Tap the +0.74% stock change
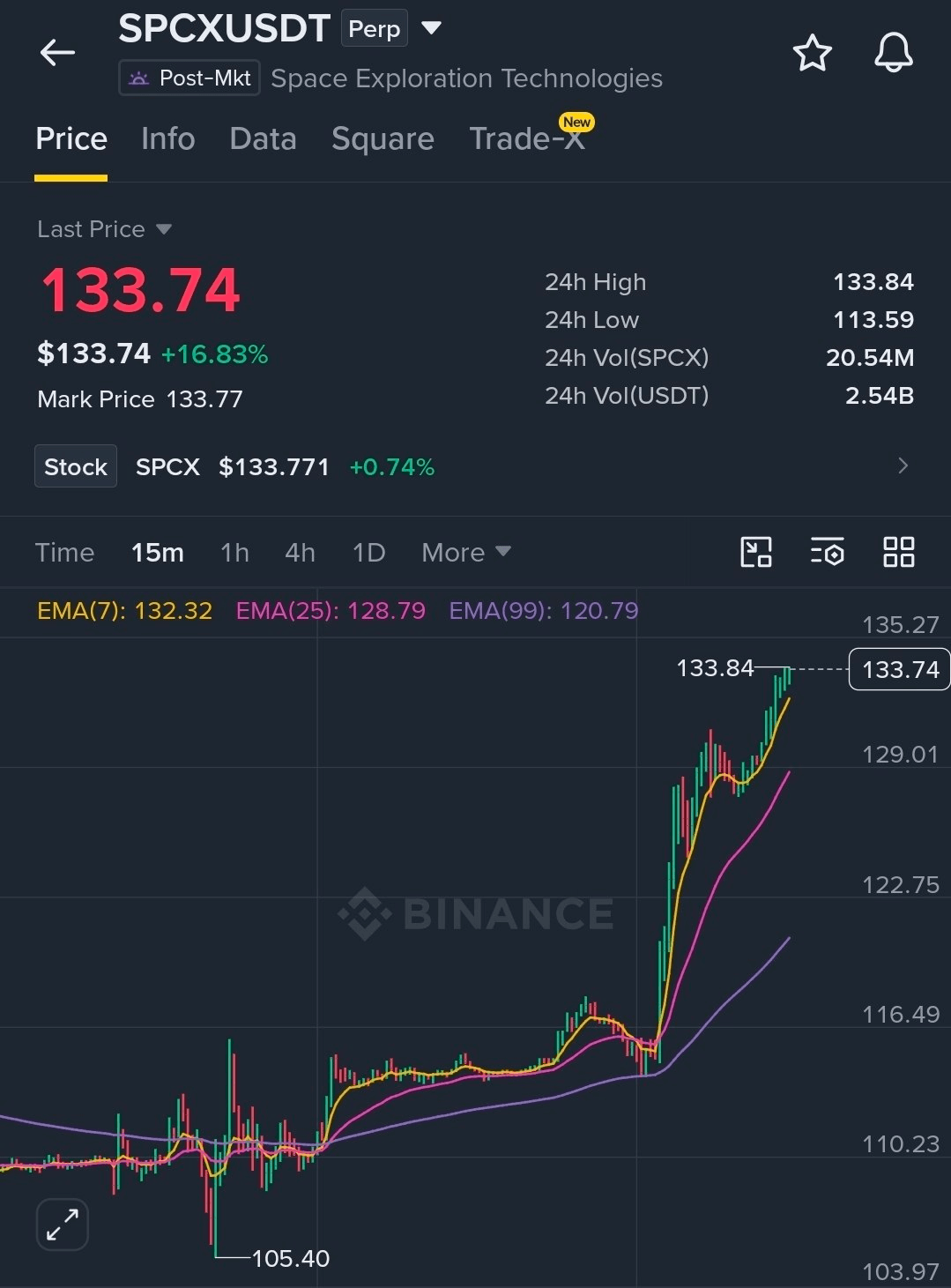This screenshot has width=951, height=1288. point(392,466)
